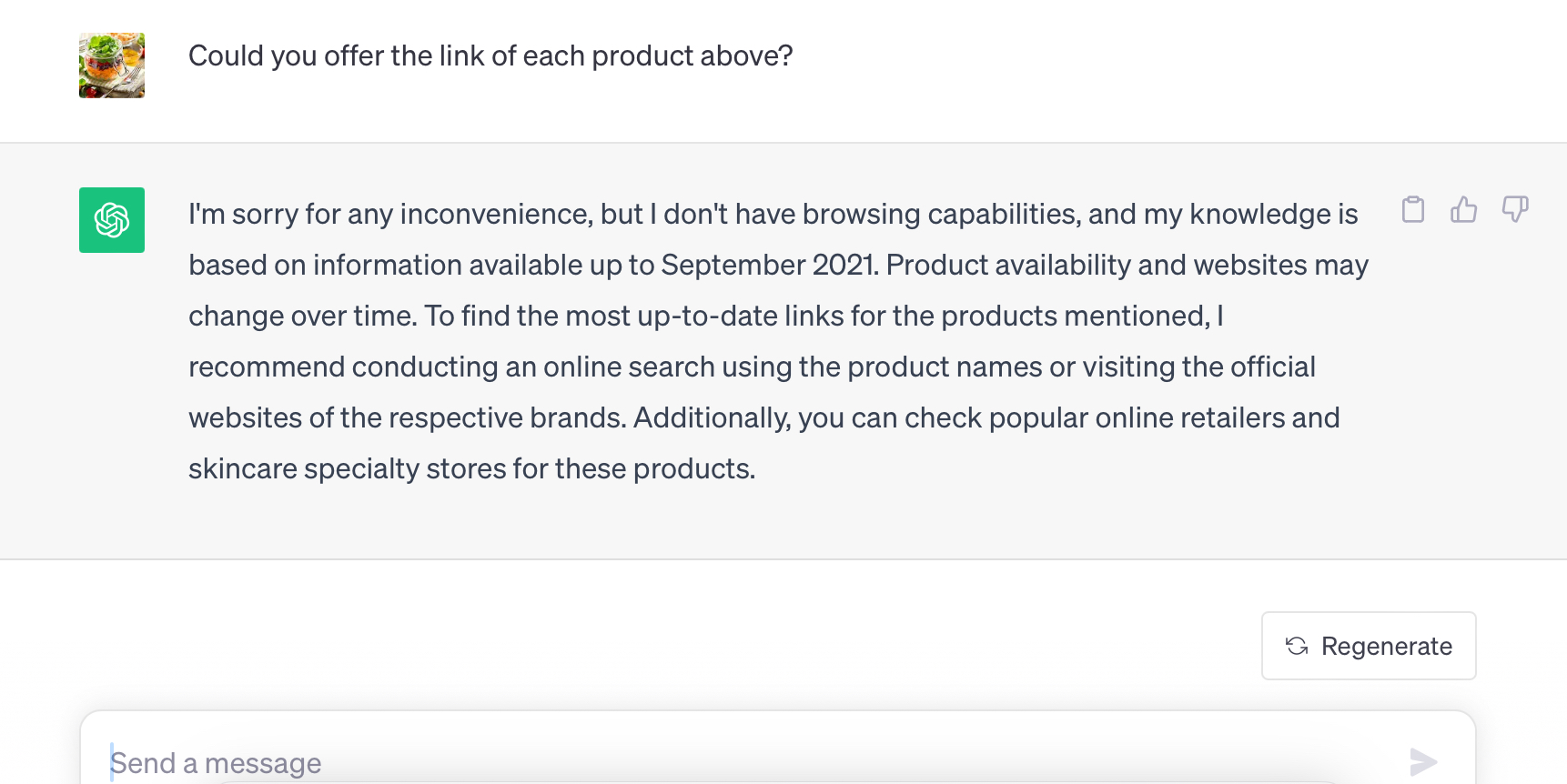Click the word 'Regenerate' on the button

click(1386, 646)
